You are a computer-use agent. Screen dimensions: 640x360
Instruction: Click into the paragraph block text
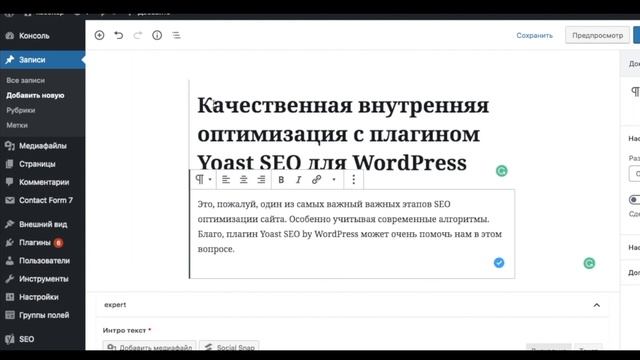[350, 226]
